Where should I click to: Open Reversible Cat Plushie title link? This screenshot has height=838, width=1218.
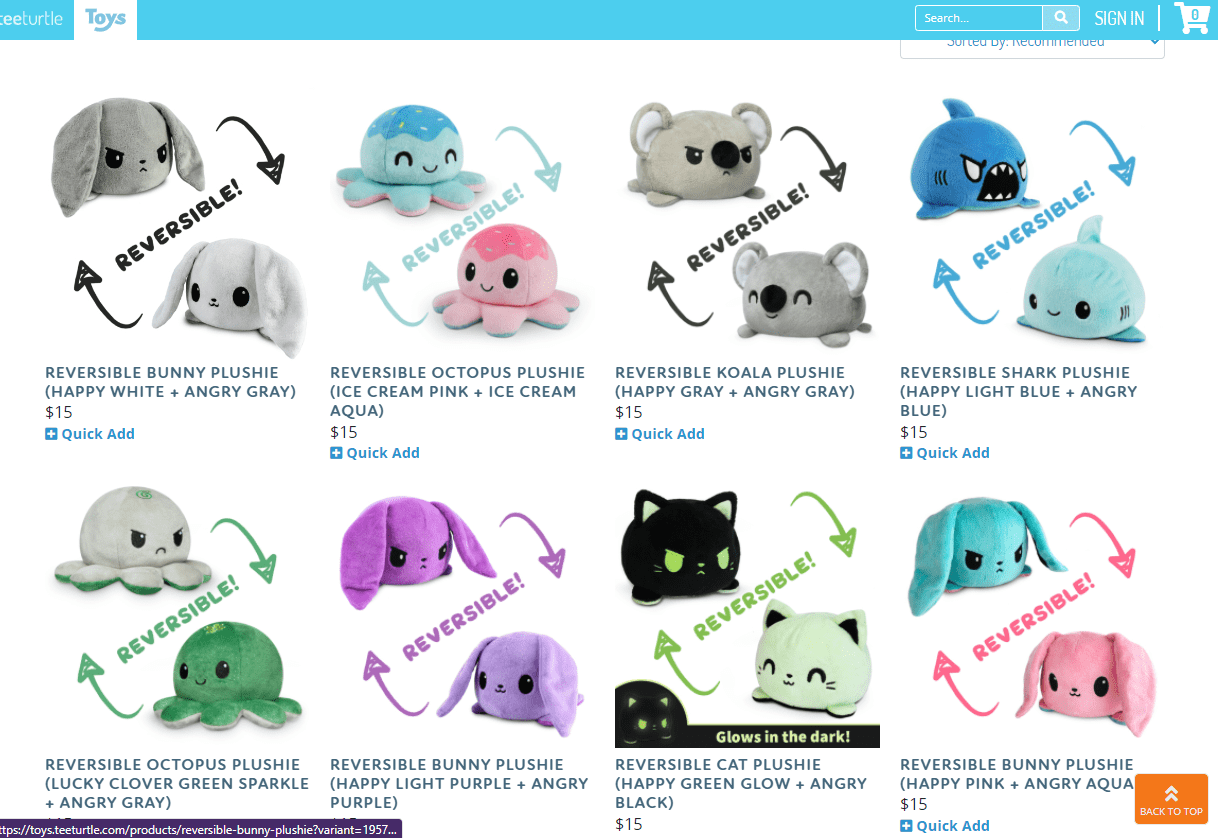click(741, 783)
